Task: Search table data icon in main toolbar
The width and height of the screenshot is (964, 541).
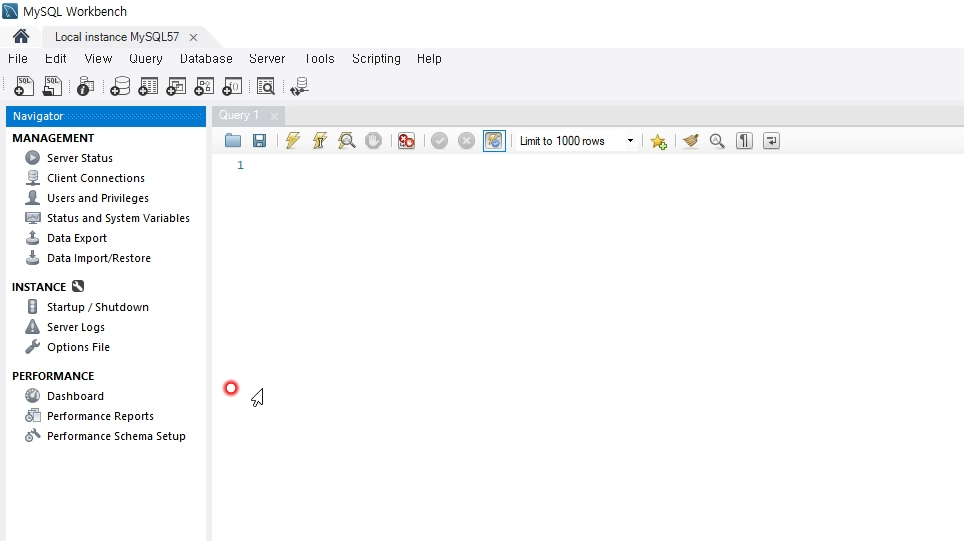Action: coord(266,86)
